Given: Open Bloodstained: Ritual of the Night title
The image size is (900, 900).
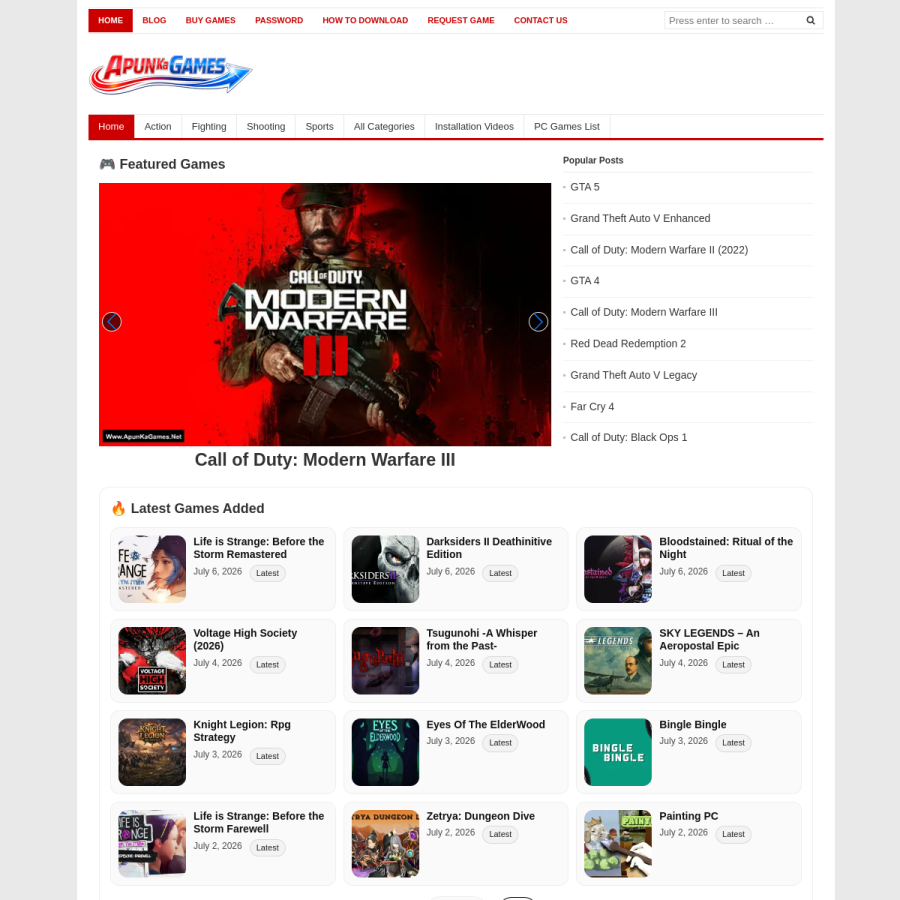Looking at the screenshot, I should pyautogui.click(x=726, y=548).
